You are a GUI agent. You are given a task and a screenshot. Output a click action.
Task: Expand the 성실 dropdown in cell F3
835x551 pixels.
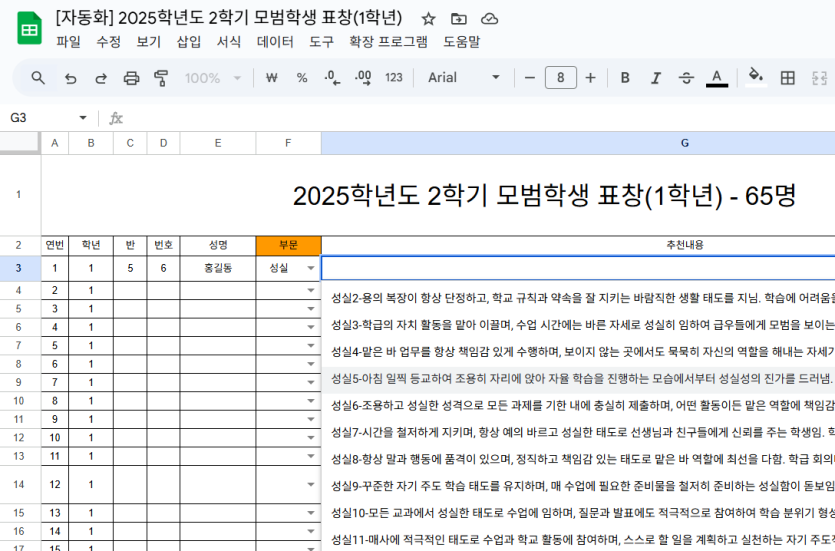(310, 269)
